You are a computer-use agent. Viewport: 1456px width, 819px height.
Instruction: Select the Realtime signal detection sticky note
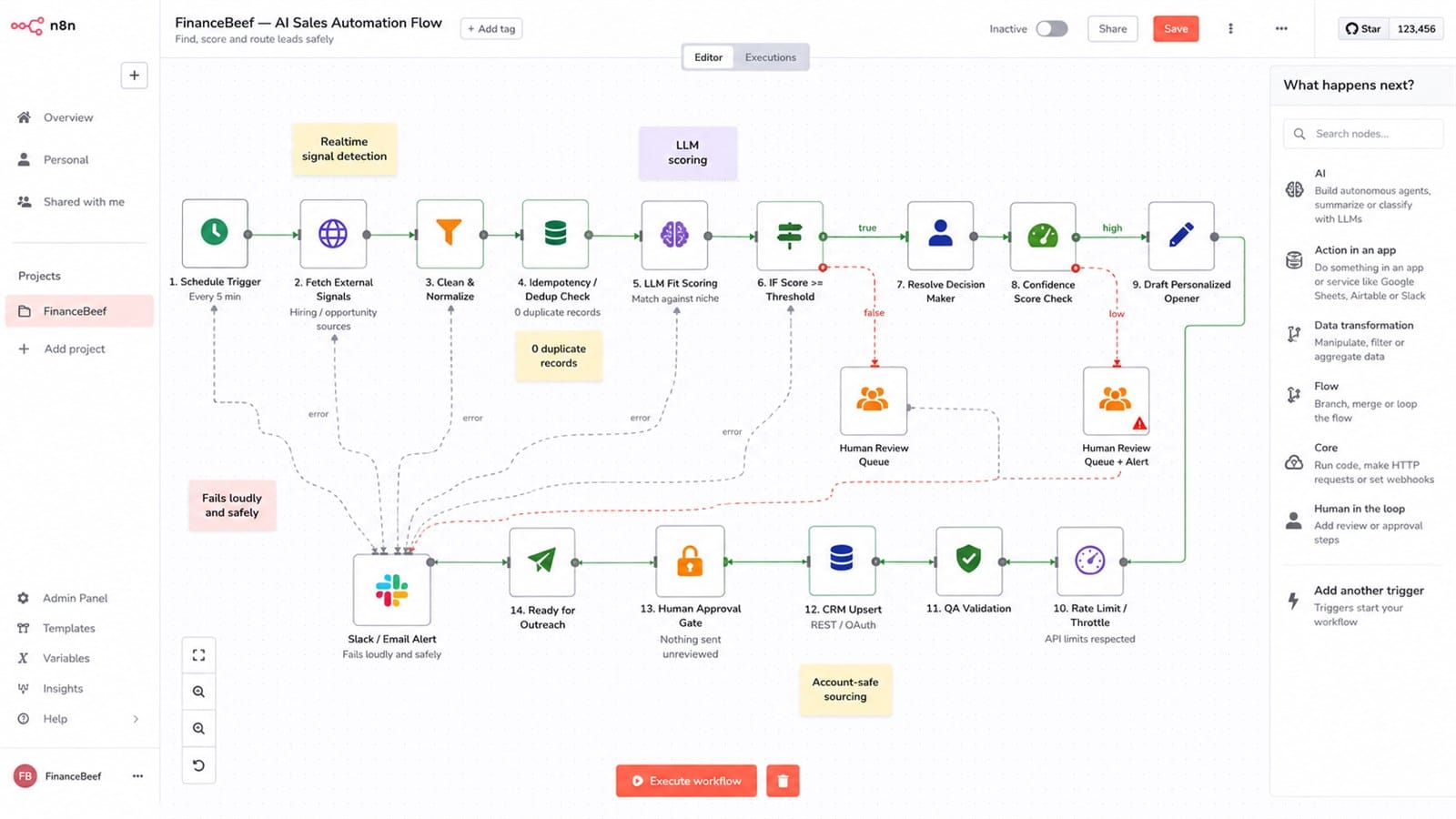coord(344,149)
